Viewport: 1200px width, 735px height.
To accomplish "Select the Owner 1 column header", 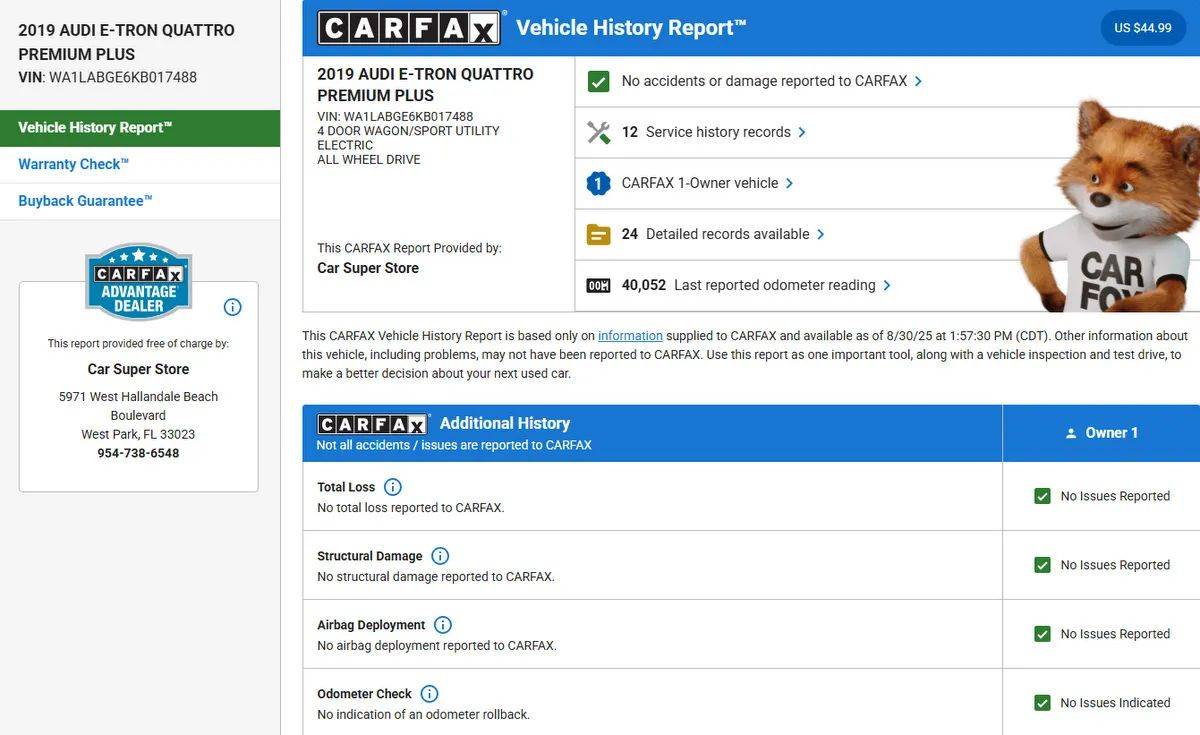I will click(1101, 433).
